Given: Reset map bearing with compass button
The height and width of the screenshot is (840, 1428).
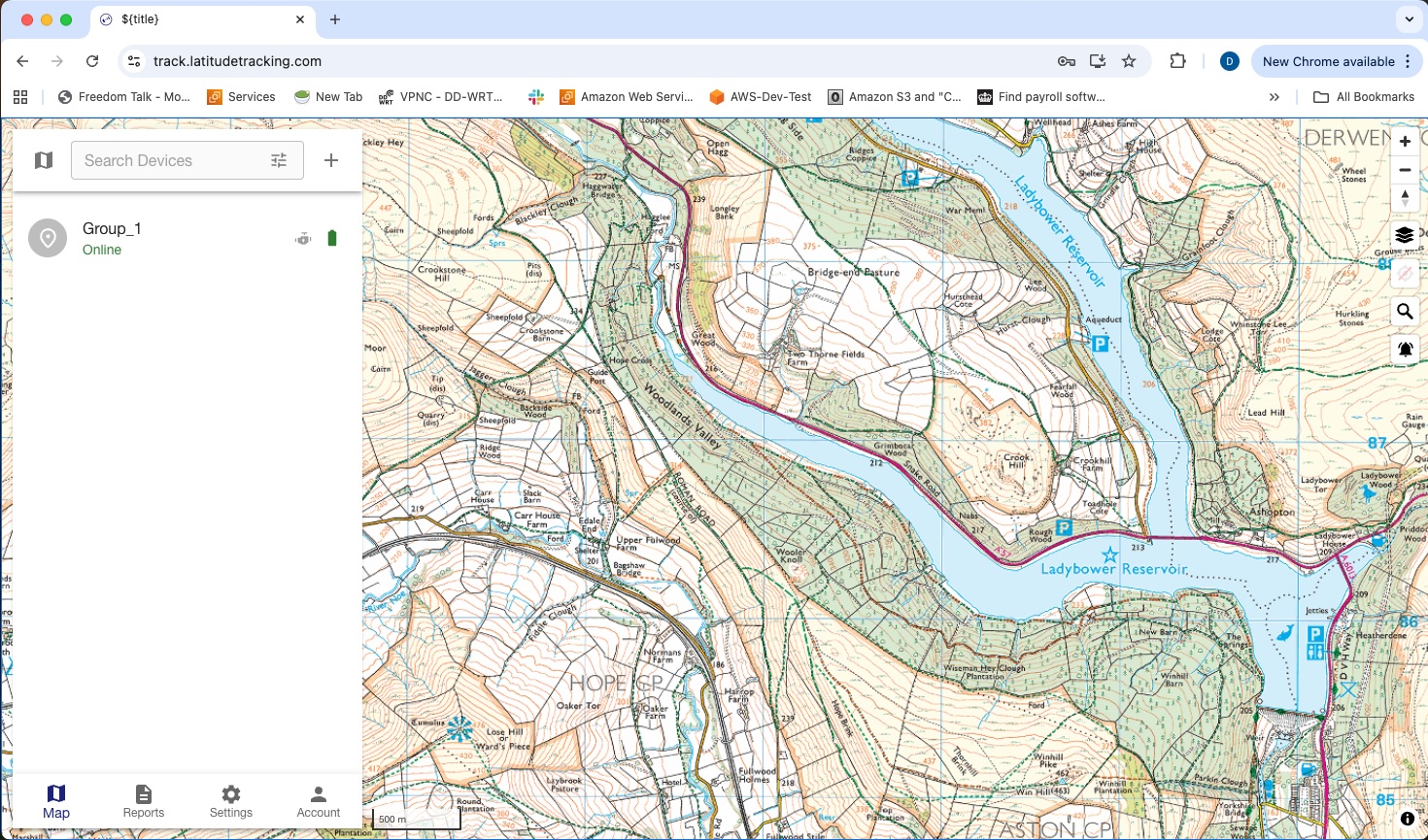Looking at the screenshot, I should click(1405, 198).
